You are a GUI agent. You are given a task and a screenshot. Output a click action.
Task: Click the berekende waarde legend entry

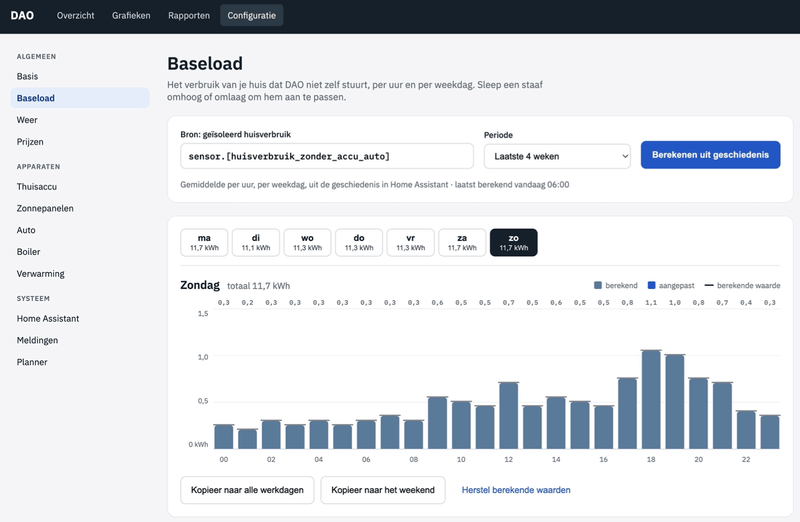(742, 285)
